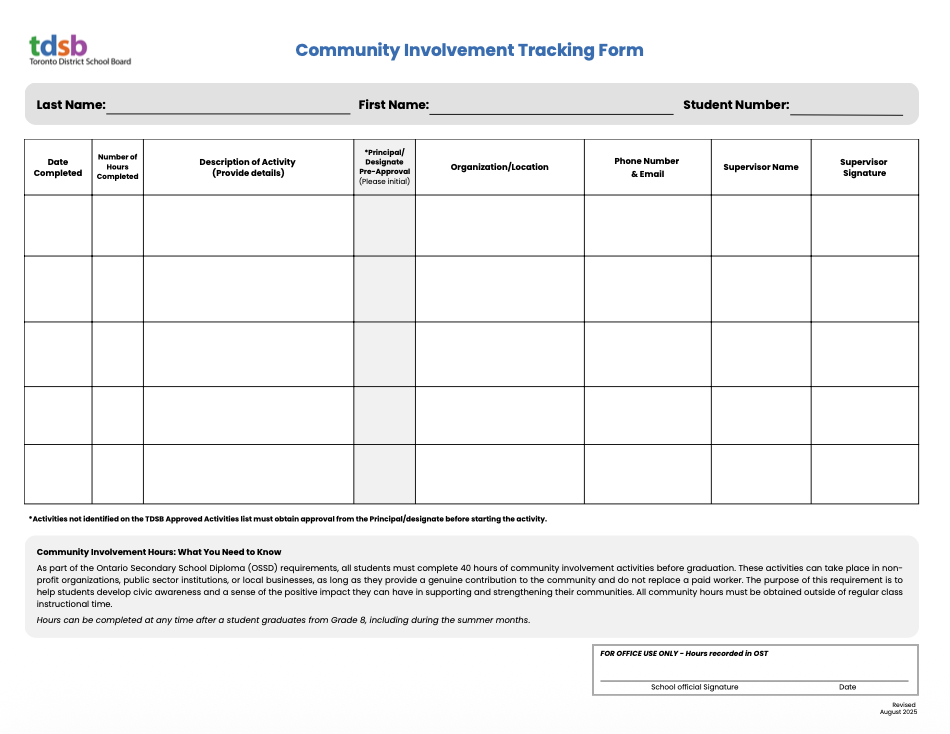Click the 'First Name:' label
Screen dimensions: 950x734
click(x=394, y=105)
